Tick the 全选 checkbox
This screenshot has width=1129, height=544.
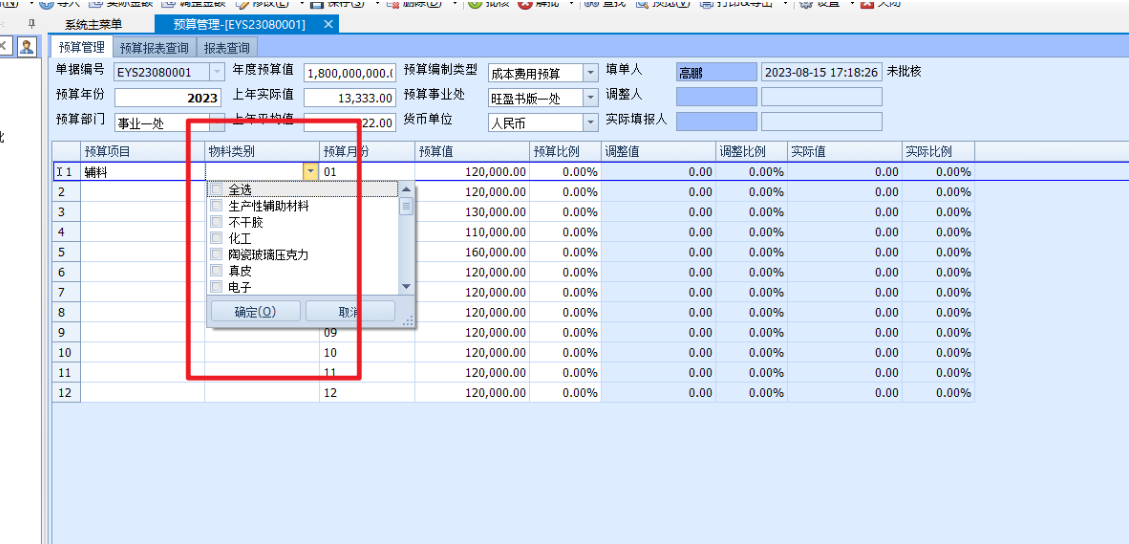(216, 190)
